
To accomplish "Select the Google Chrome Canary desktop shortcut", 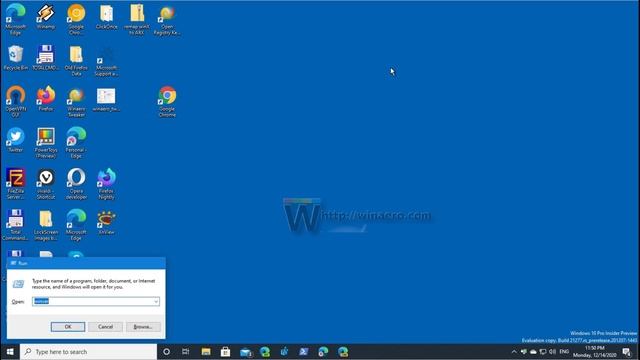I will [76, 20].
